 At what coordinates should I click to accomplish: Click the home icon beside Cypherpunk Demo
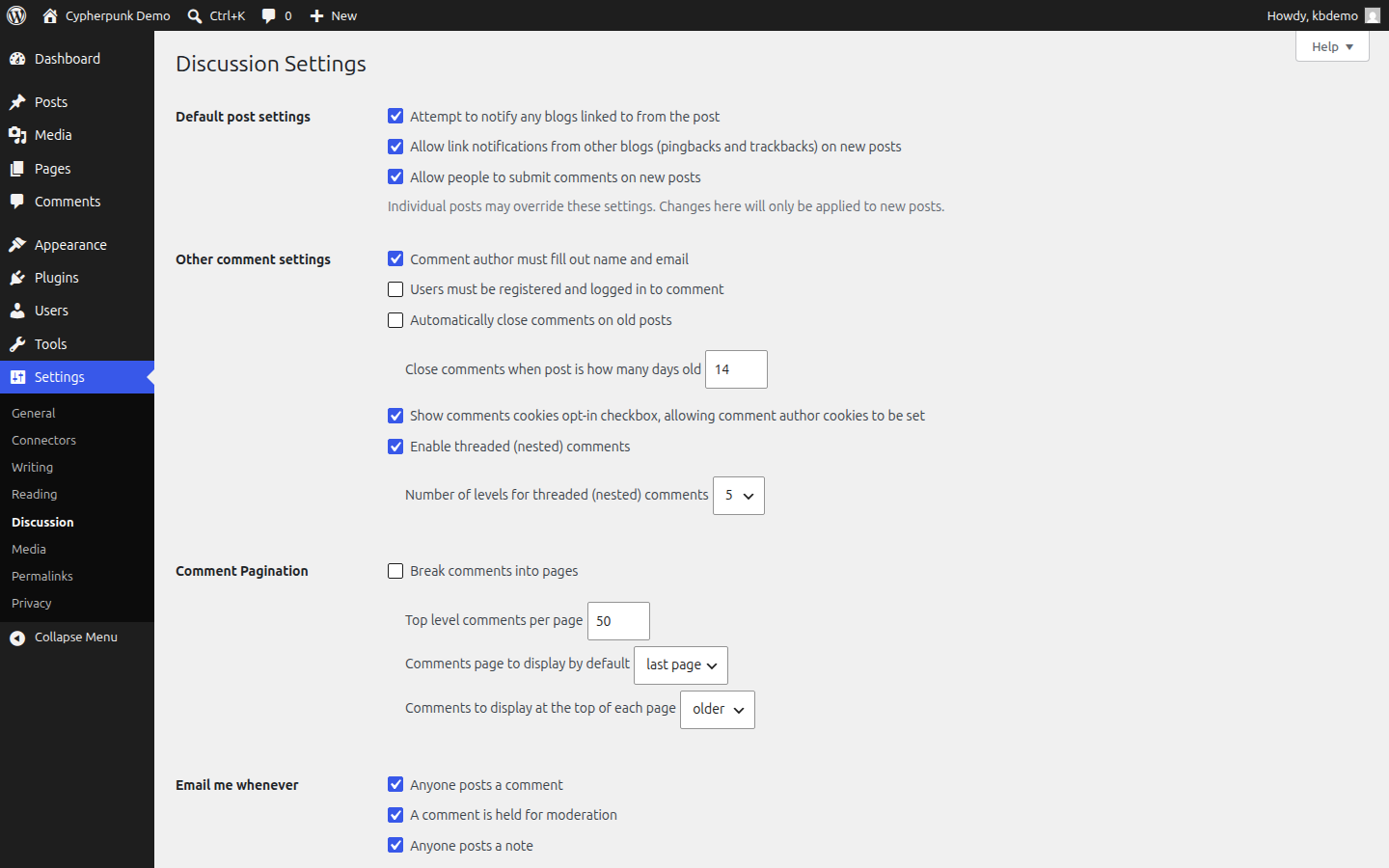[50, 15]
